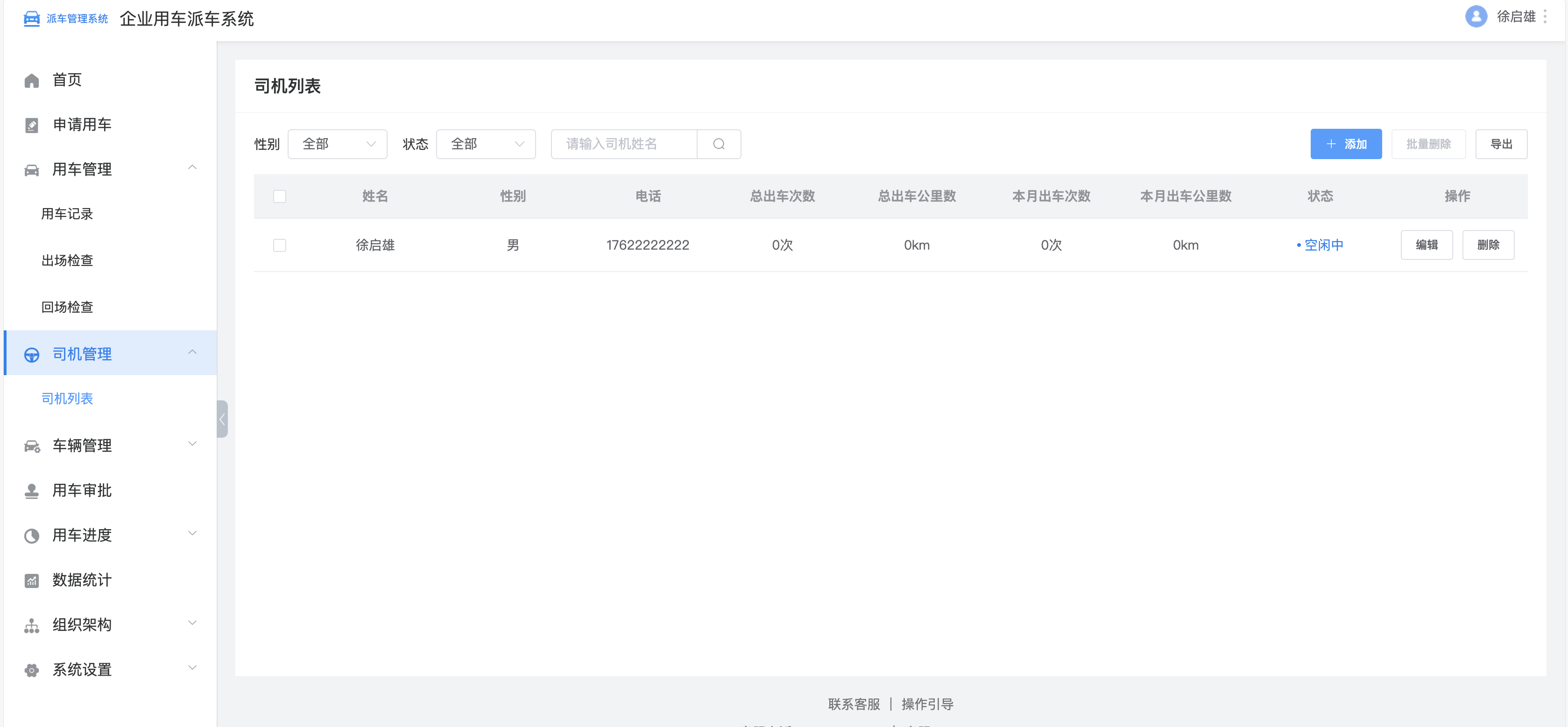Click the home icon beside 首页
Screen dimensions: 1568x727
pyautogui.click(x=32, y=80)
